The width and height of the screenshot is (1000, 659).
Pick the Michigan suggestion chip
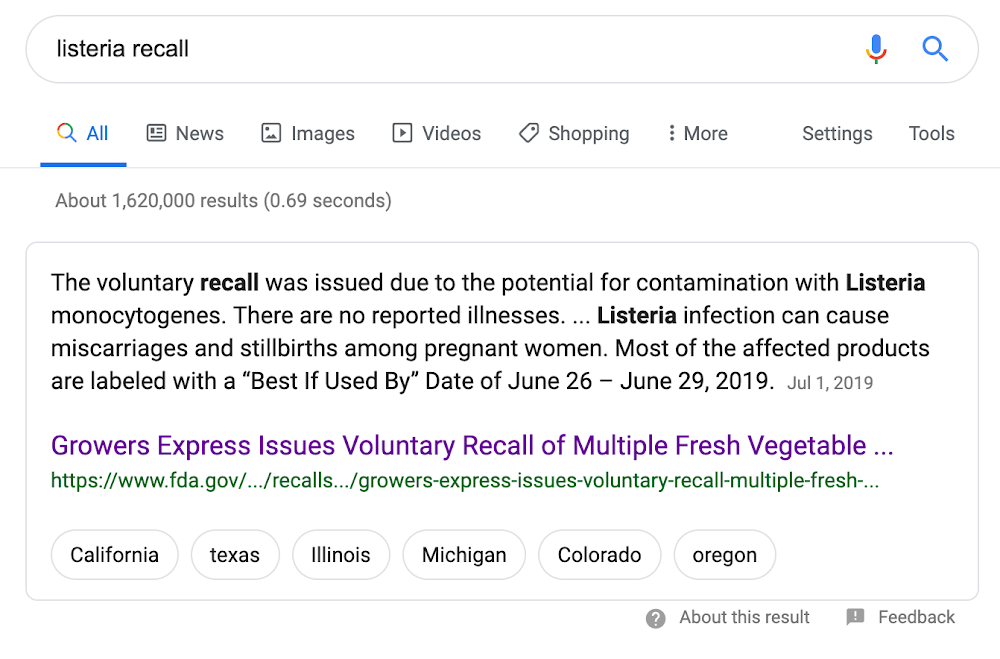coord(464,555)
